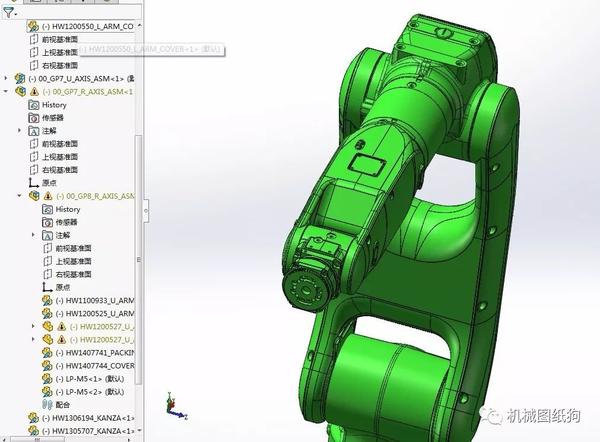Click the 原点 origin icon under 00_GP7_R_AXIS_ASM

(34, 183)
